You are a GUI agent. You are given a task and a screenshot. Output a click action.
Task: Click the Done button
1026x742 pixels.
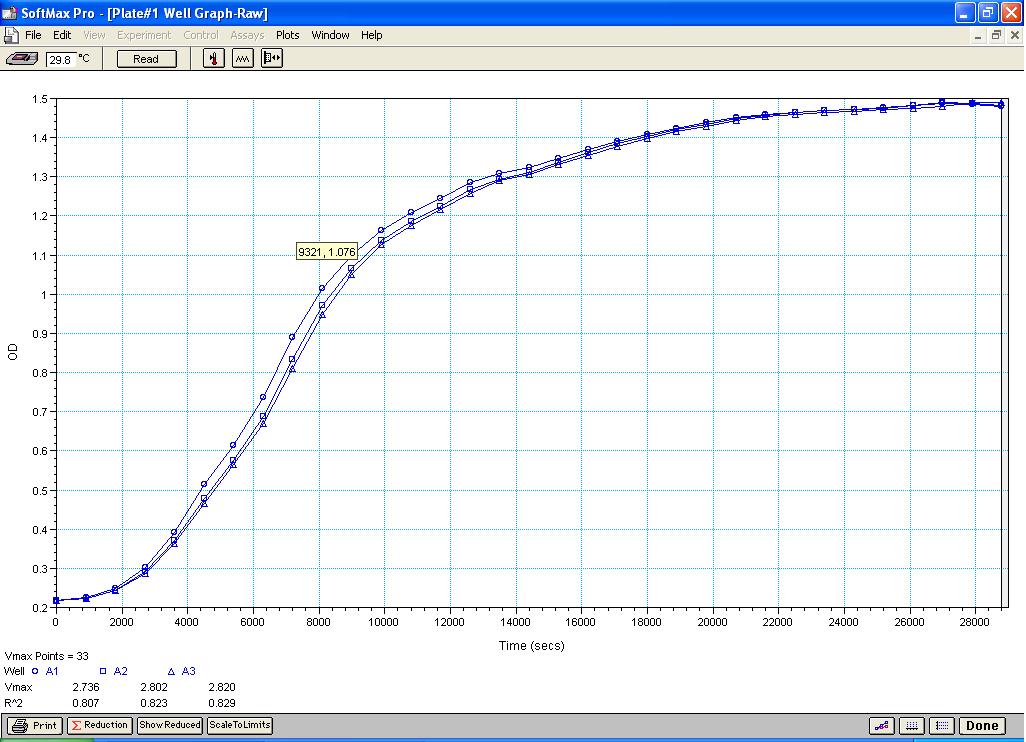[982, 726]
